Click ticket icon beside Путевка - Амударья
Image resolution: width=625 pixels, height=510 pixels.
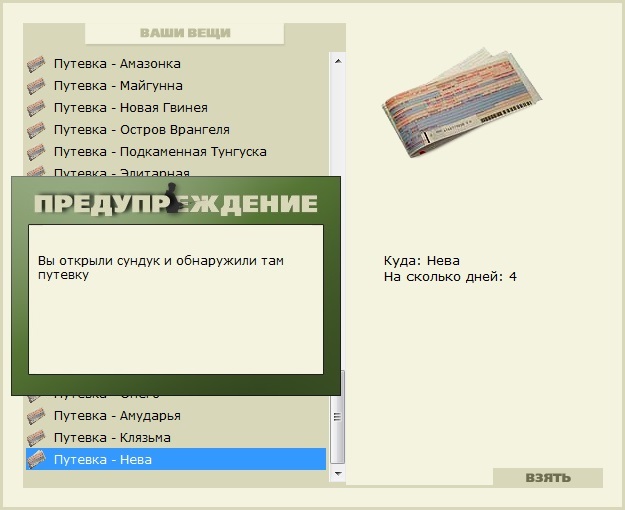[36, 416]
